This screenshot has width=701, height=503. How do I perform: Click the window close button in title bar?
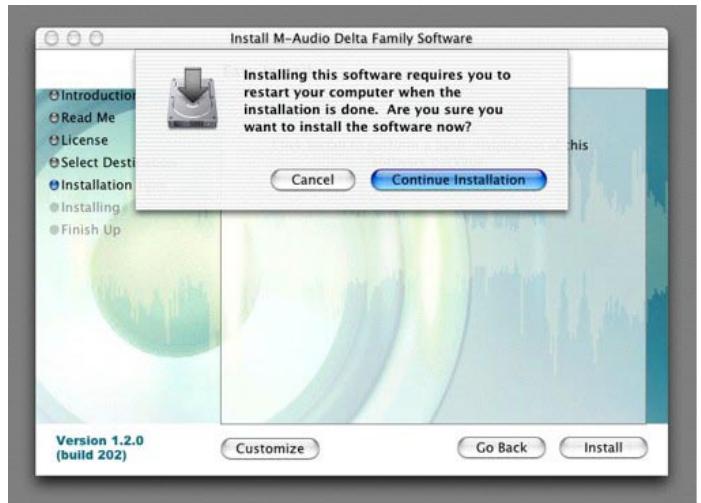(x=52, y=38)
